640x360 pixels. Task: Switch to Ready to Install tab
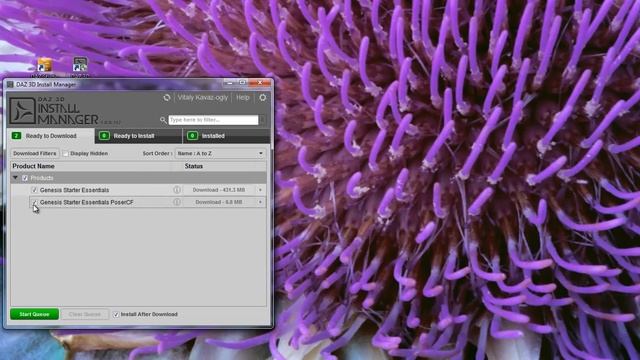138,136
